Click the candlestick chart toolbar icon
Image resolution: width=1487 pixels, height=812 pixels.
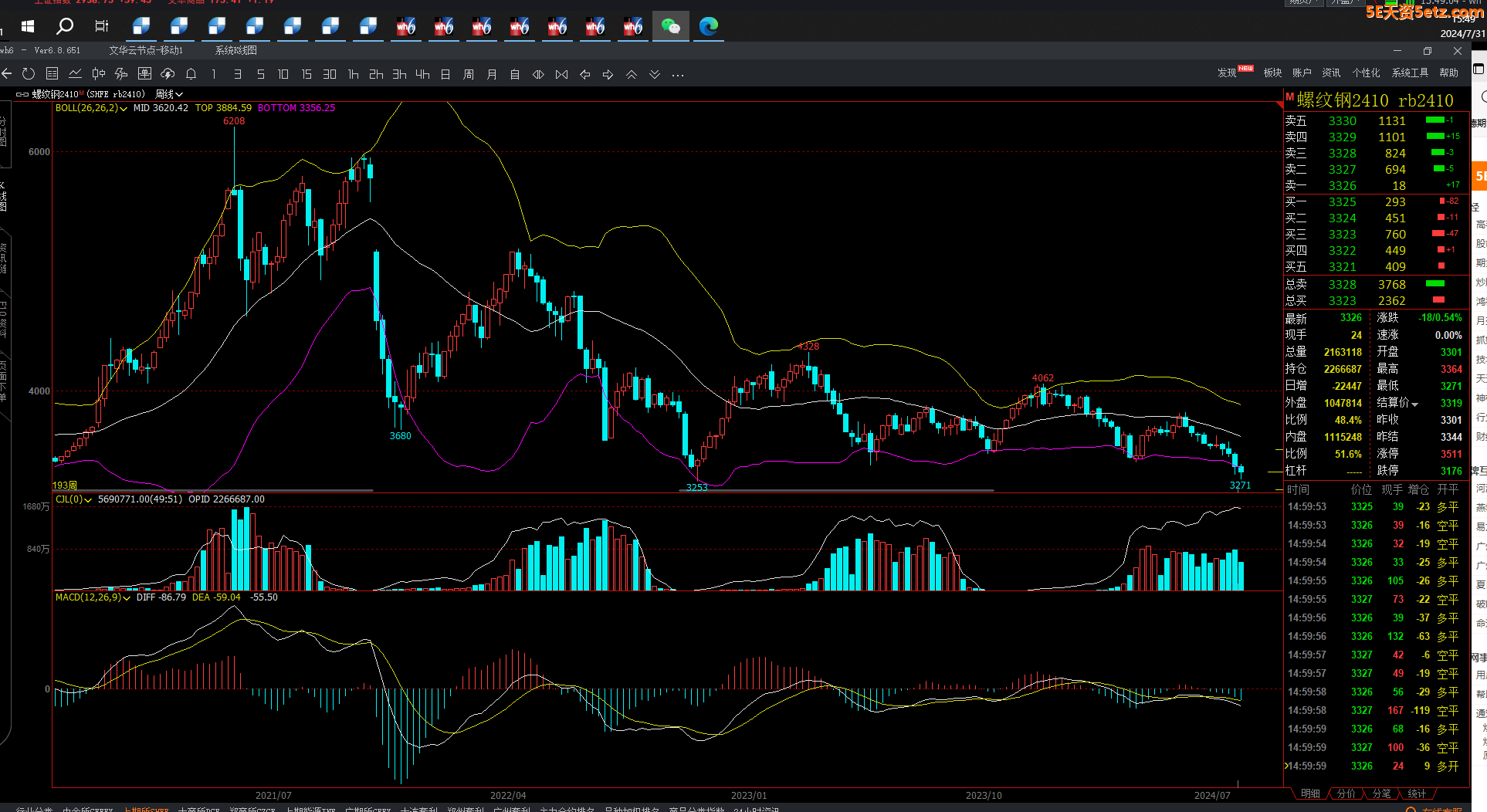click(x=98, y=74)
